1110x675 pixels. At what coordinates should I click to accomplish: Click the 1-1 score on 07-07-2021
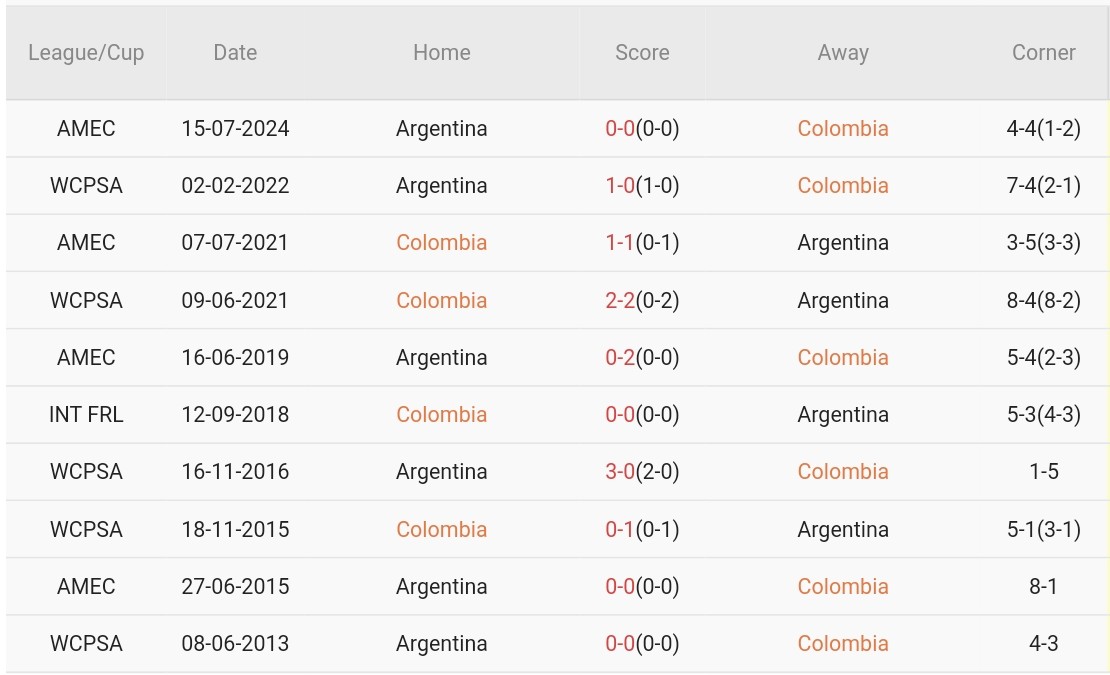620,243
